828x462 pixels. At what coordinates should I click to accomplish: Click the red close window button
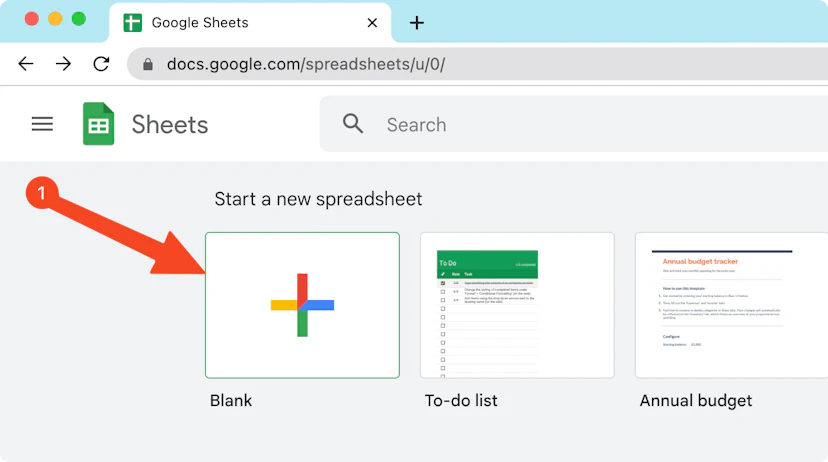[32, 19]
